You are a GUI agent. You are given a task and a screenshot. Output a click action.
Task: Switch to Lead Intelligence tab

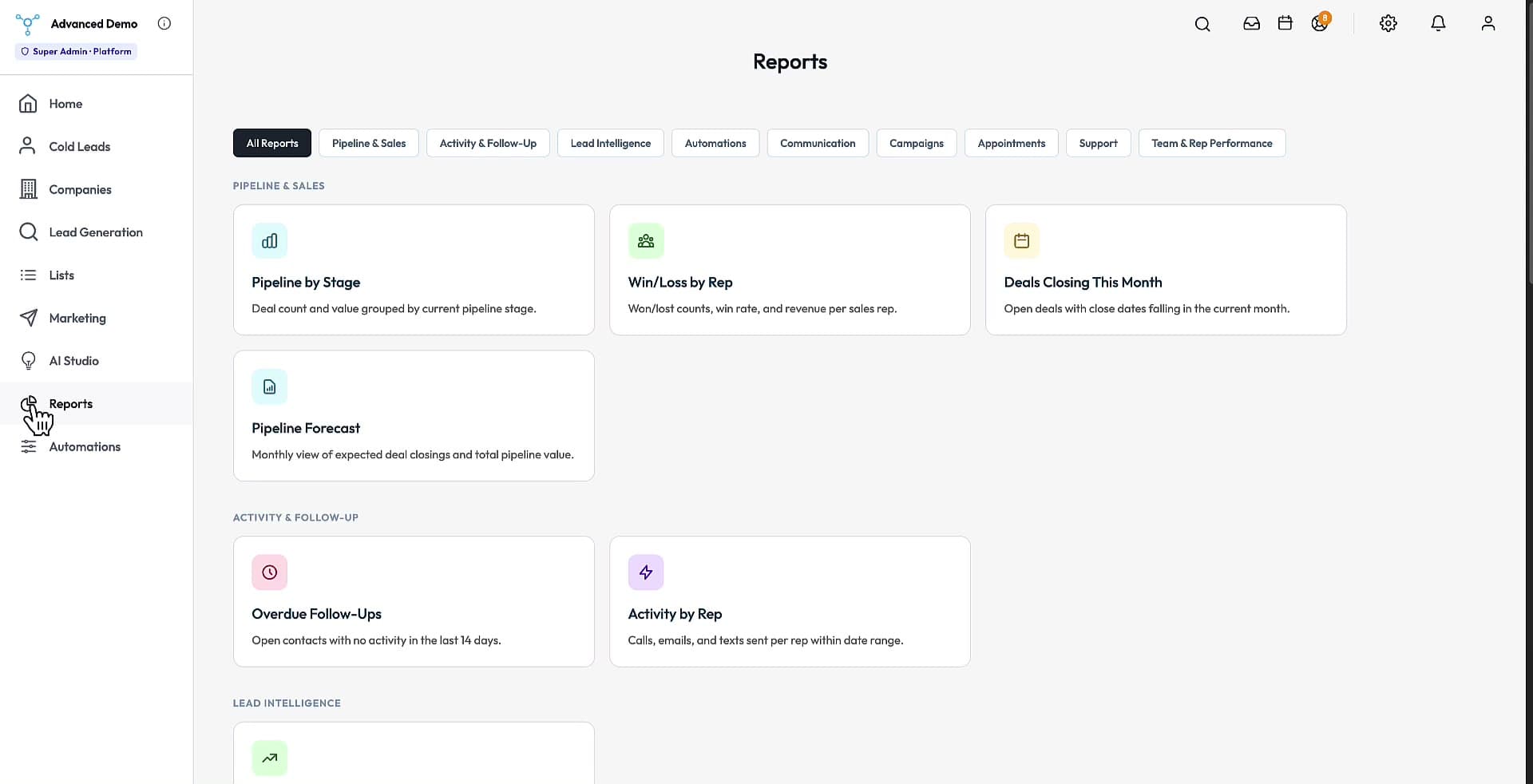coord(611,143)
